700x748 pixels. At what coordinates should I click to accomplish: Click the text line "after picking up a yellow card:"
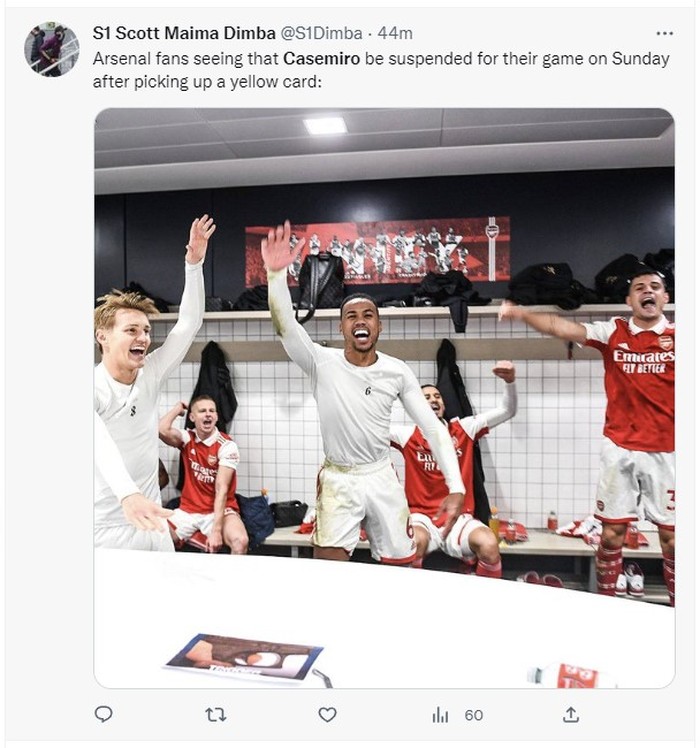click(207, 82)
